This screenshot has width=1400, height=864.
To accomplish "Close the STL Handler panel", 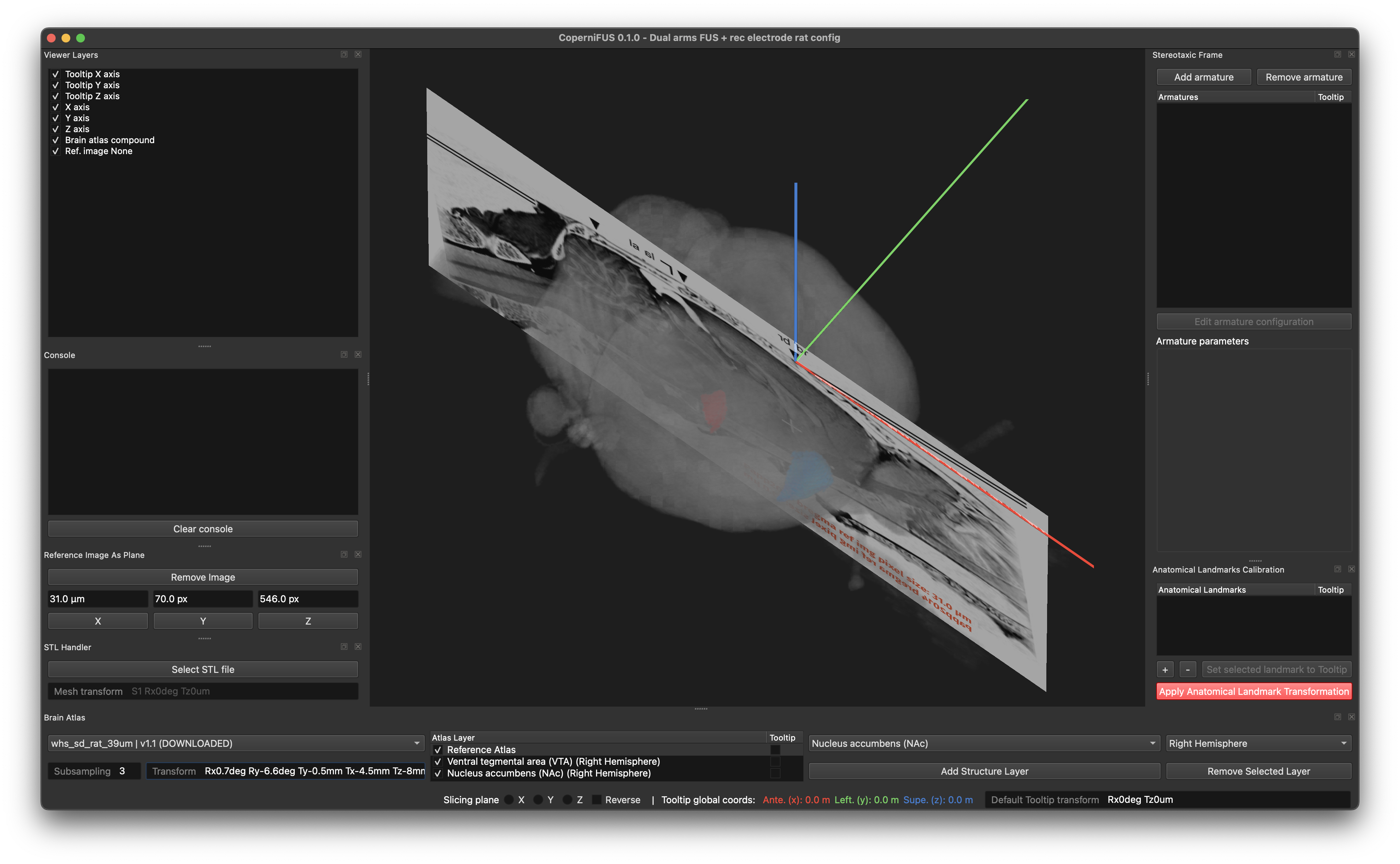I will point(358,646).
